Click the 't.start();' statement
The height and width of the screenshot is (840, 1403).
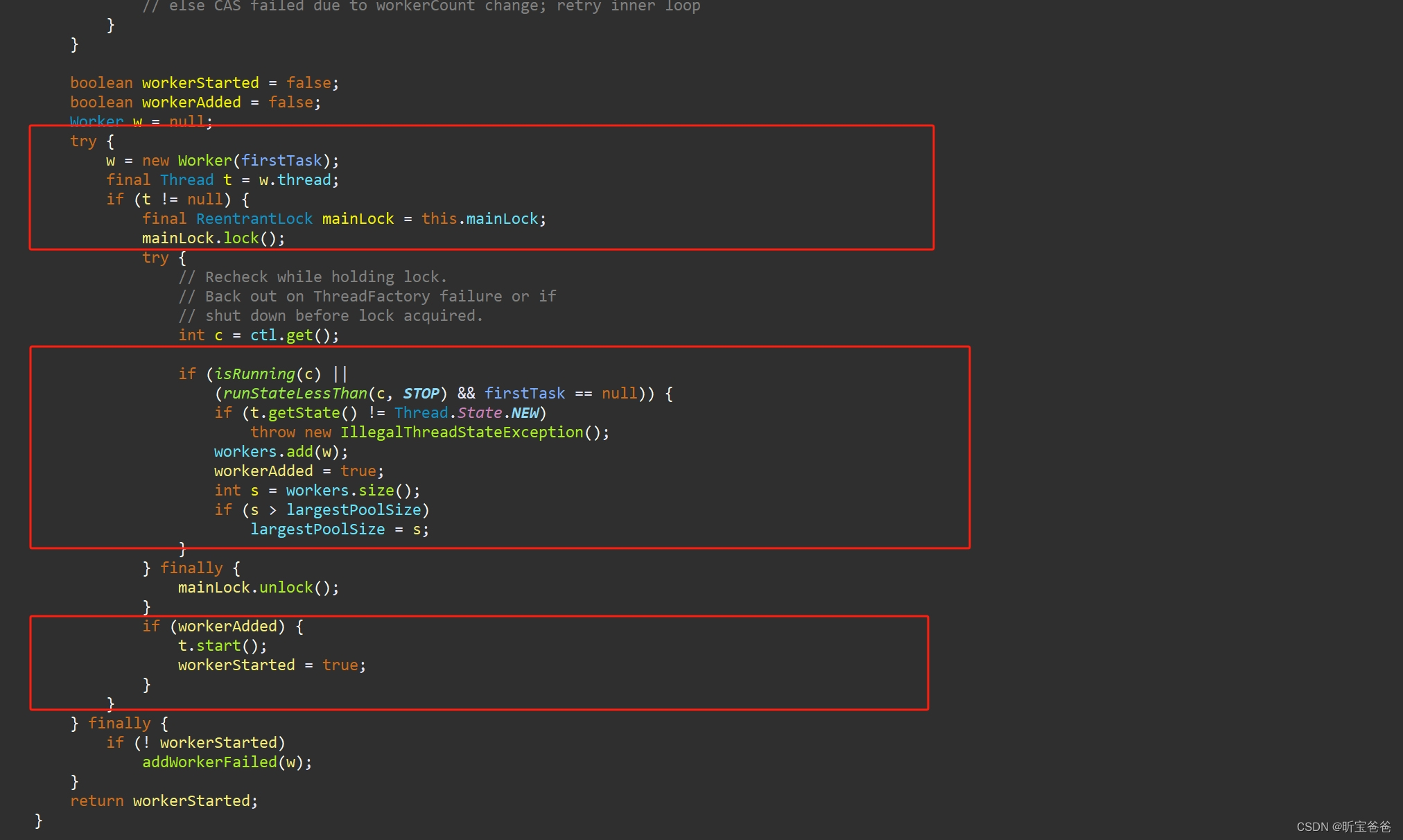point(223,646)
